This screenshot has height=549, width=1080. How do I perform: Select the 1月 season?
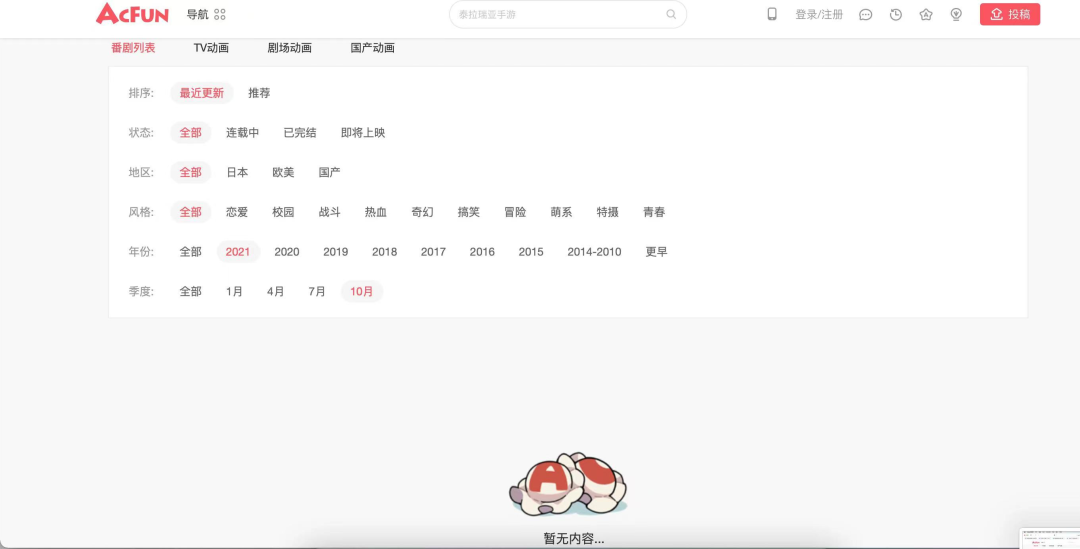(x=234, y=291)
